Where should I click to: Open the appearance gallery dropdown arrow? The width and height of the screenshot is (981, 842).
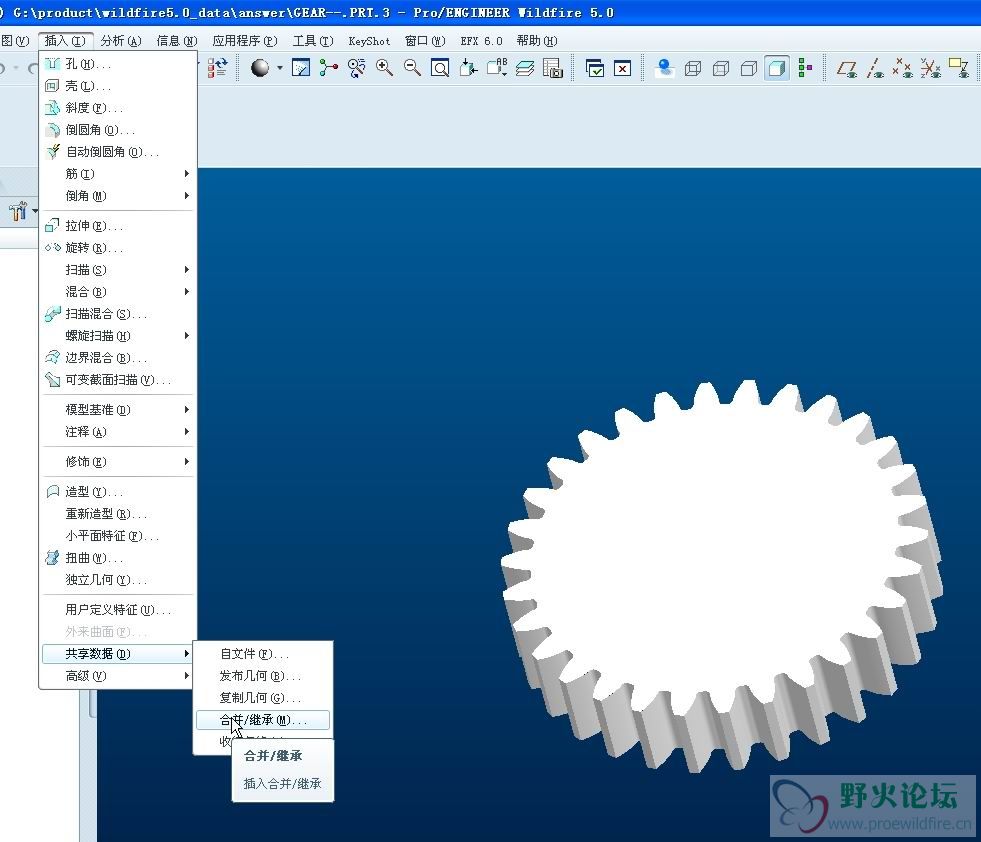[280, 68]
